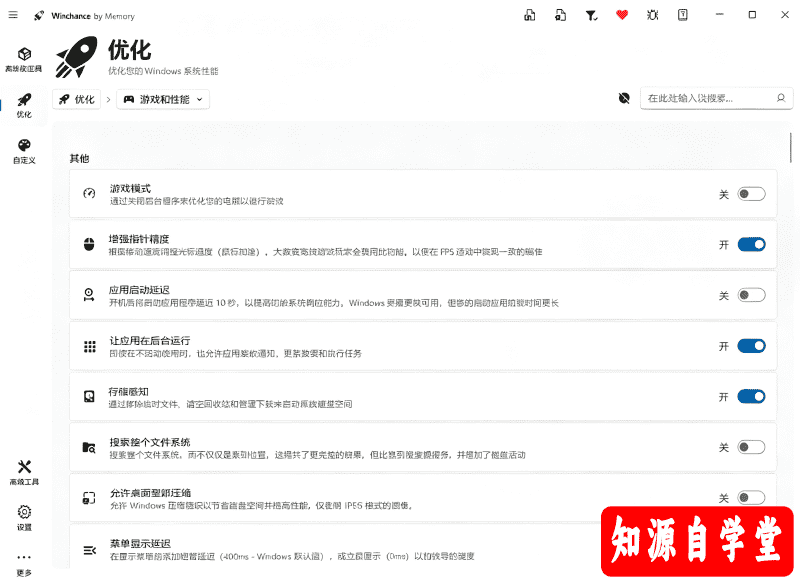The height and width of the screenshot is (587, 800).
Task: Click the 游戏模式 setting title
Action: (131, 188)
